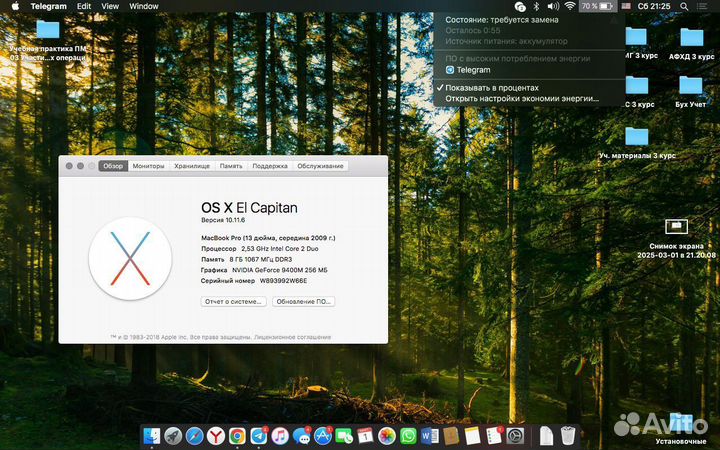
Task: Open Finder from the Dock
Action: 152,436
